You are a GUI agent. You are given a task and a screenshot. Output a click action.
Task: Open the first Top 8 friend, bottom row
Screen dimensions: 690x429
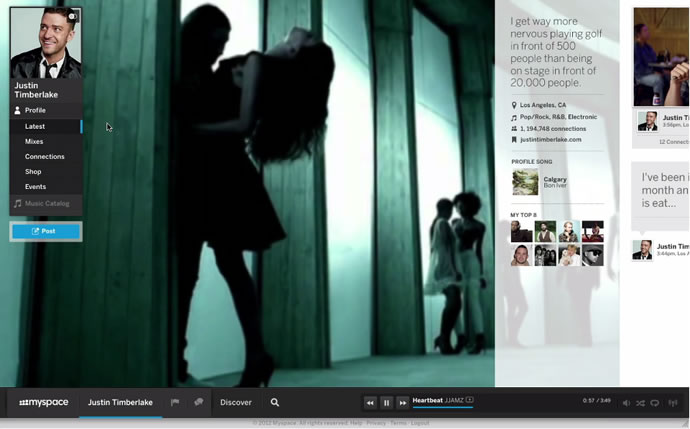click(x=521, y=255)
